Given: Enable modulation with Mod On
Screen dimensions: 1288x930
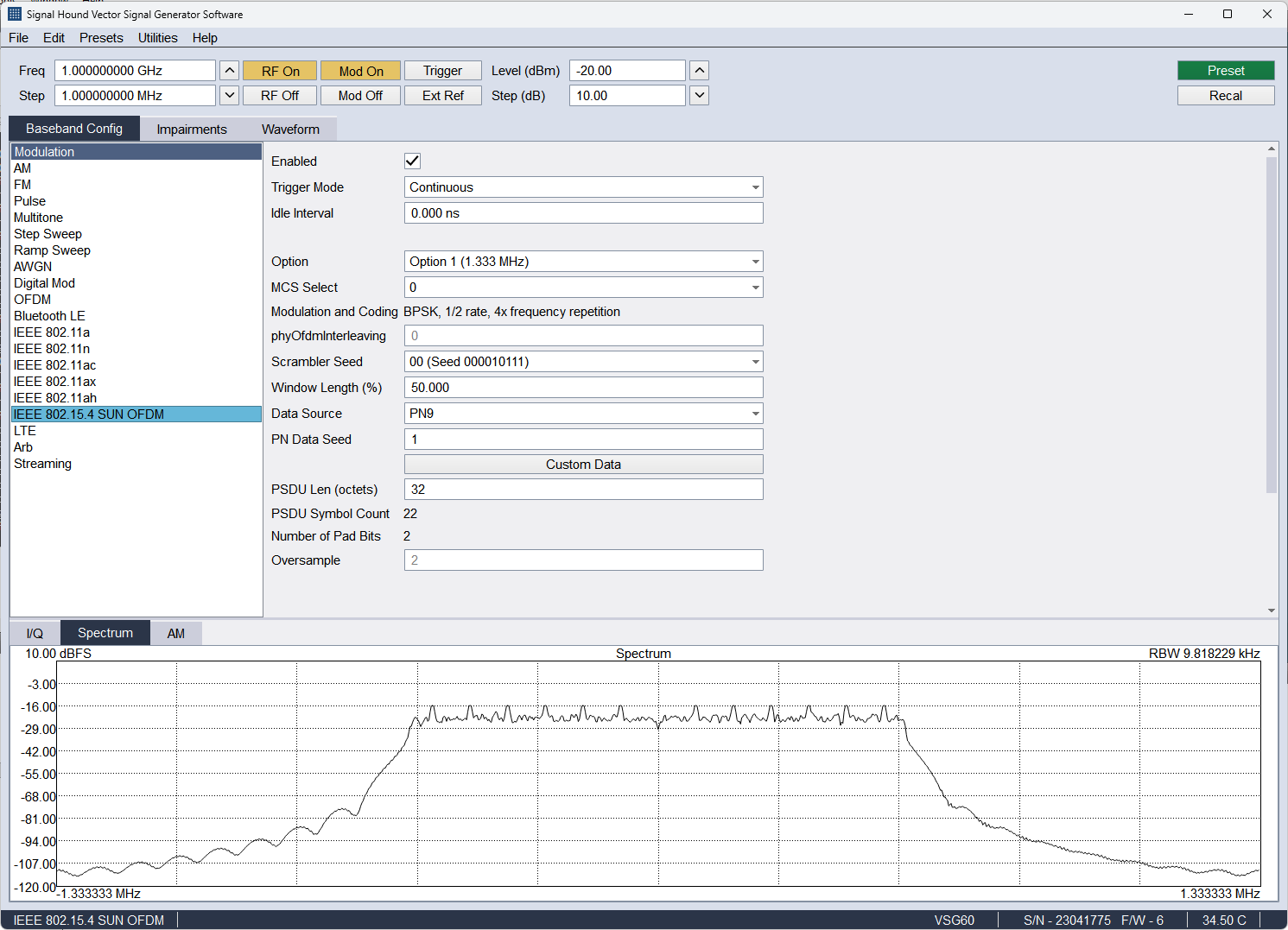Looking at the screenshot, I should click(x=360, y=71).
